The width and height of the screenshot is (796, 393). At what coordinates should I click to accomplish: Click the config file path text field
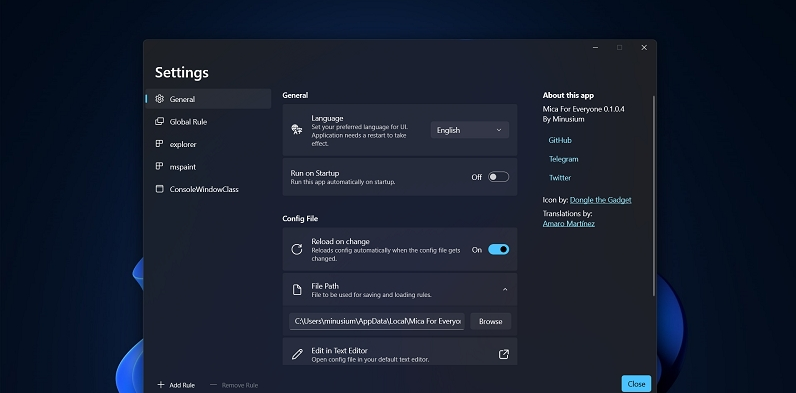click(377, 321)
